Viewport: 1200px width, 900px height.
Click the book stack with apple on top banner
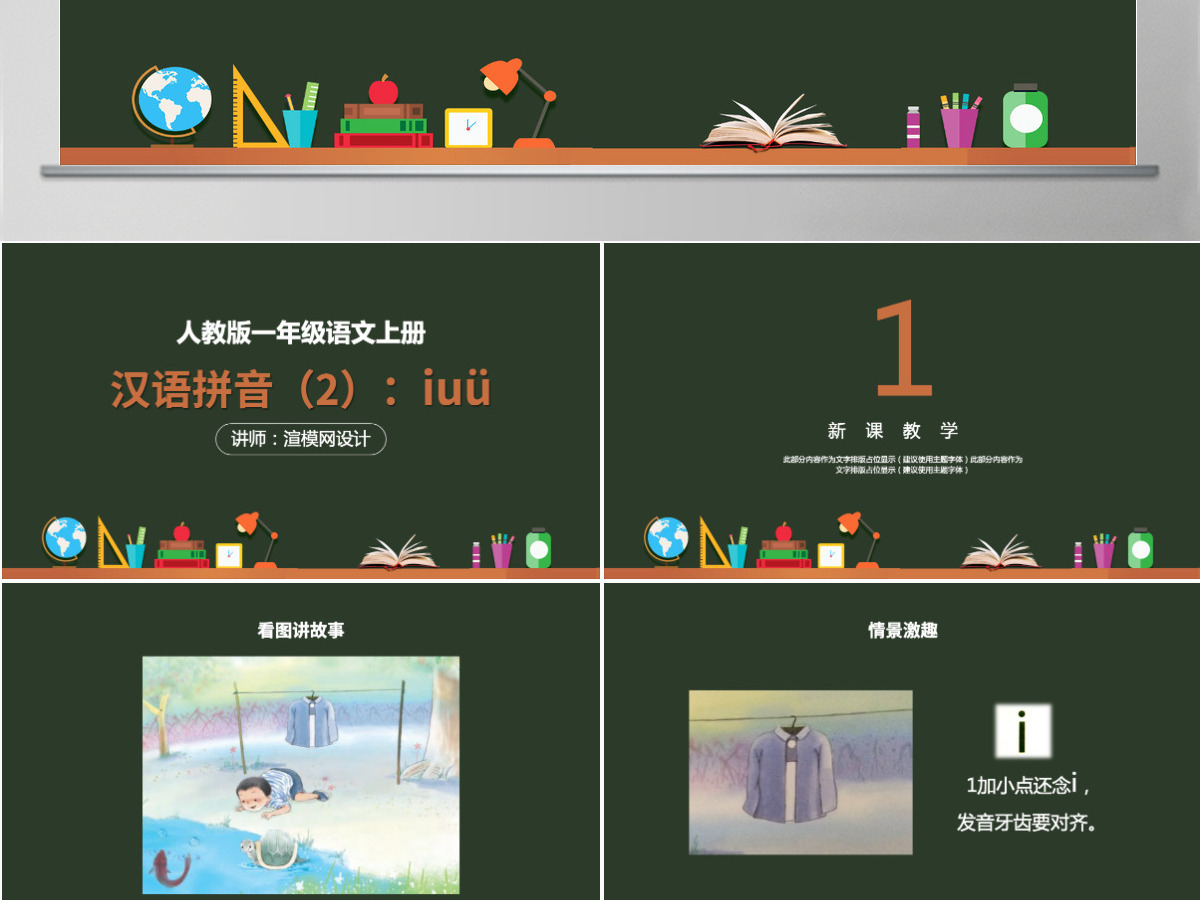[x=384, y=112]
